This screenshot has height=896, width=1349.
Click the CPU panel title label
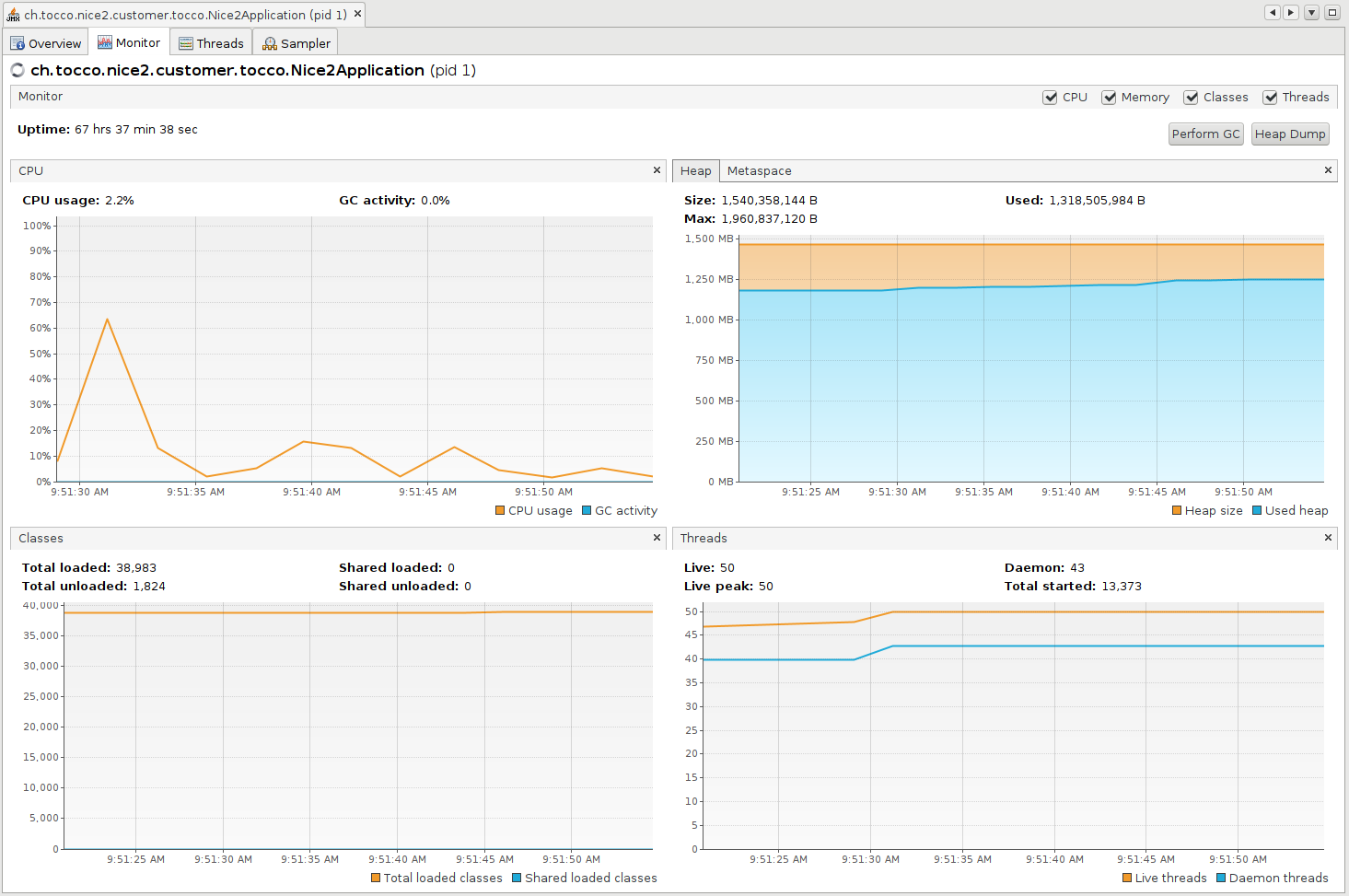point(31,171)
